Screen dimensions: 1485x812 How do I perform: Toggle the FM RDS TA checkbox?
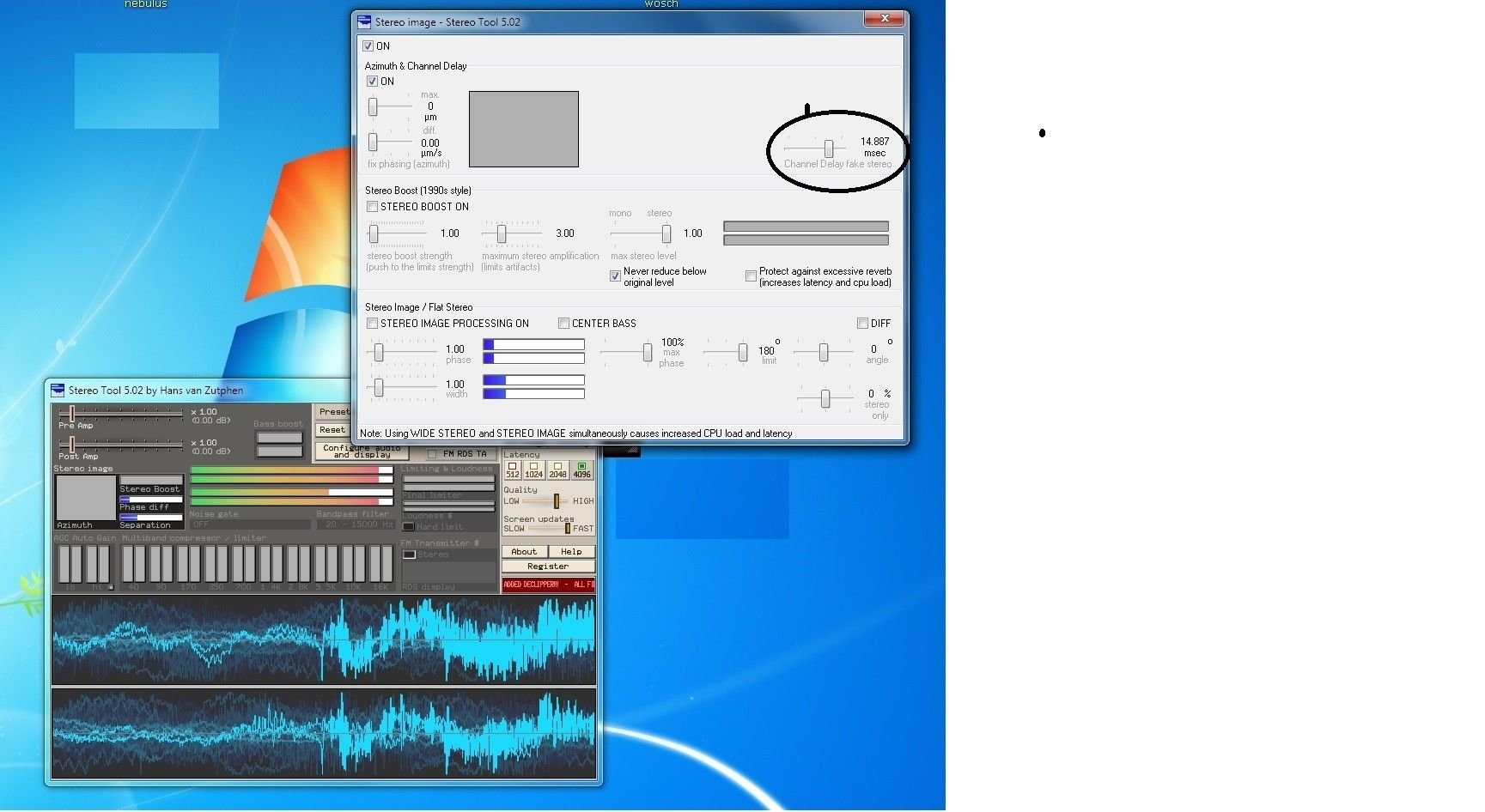tap(432, 454)
